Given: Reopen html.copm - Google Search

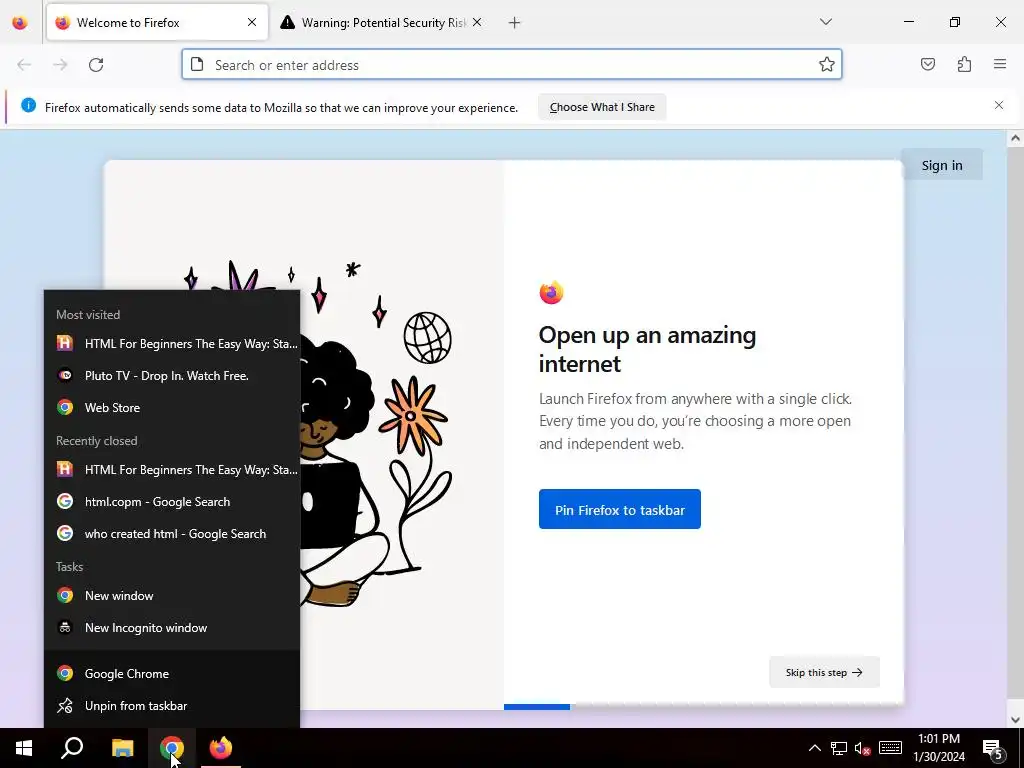Looking at the screenshot, I should (172, 502).
